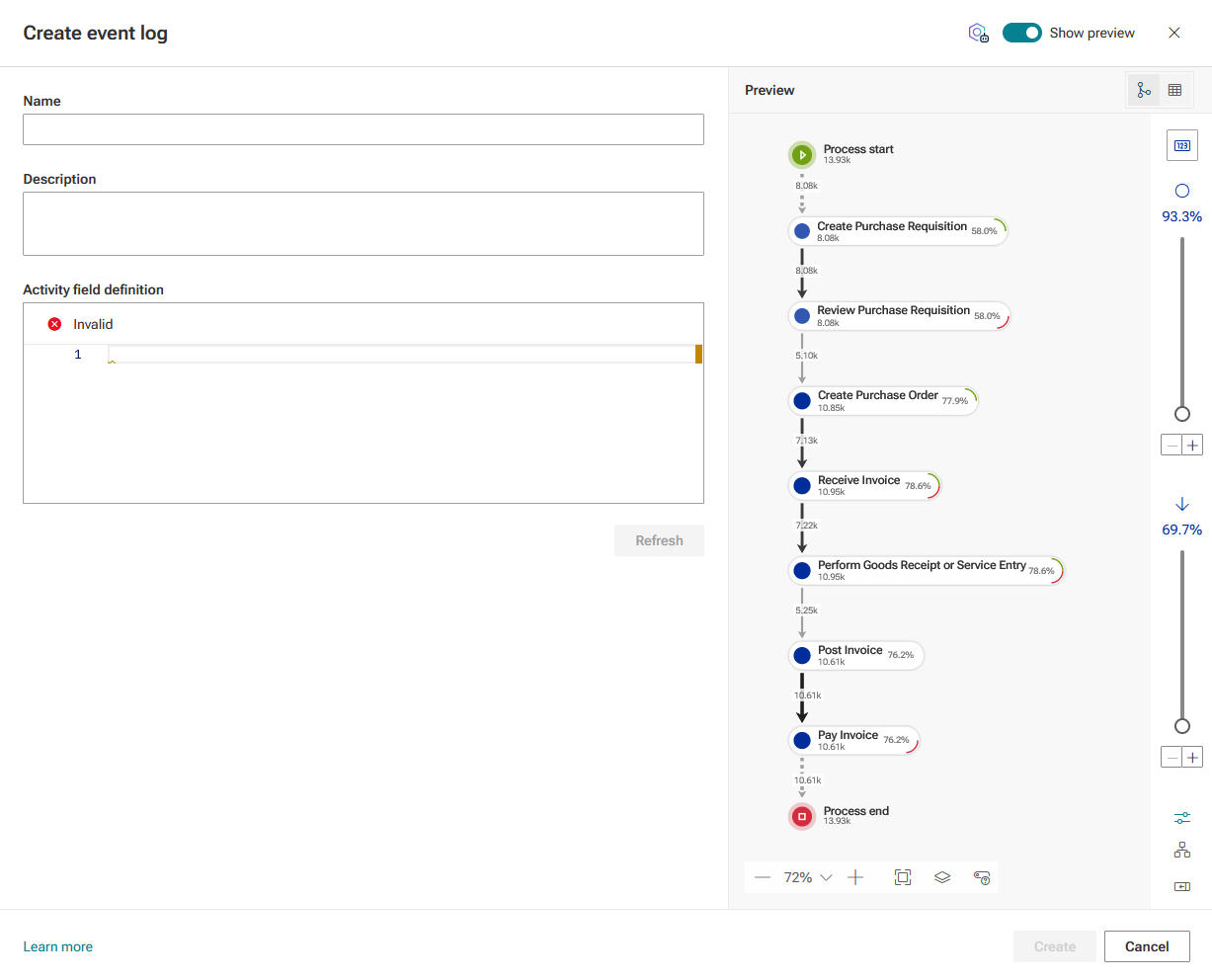Image resolution: width=1212 pixels, height=980 pixels.
Task: Select the Create Purchase Order node
Action: pyautogui.click(x=883, y=401)
